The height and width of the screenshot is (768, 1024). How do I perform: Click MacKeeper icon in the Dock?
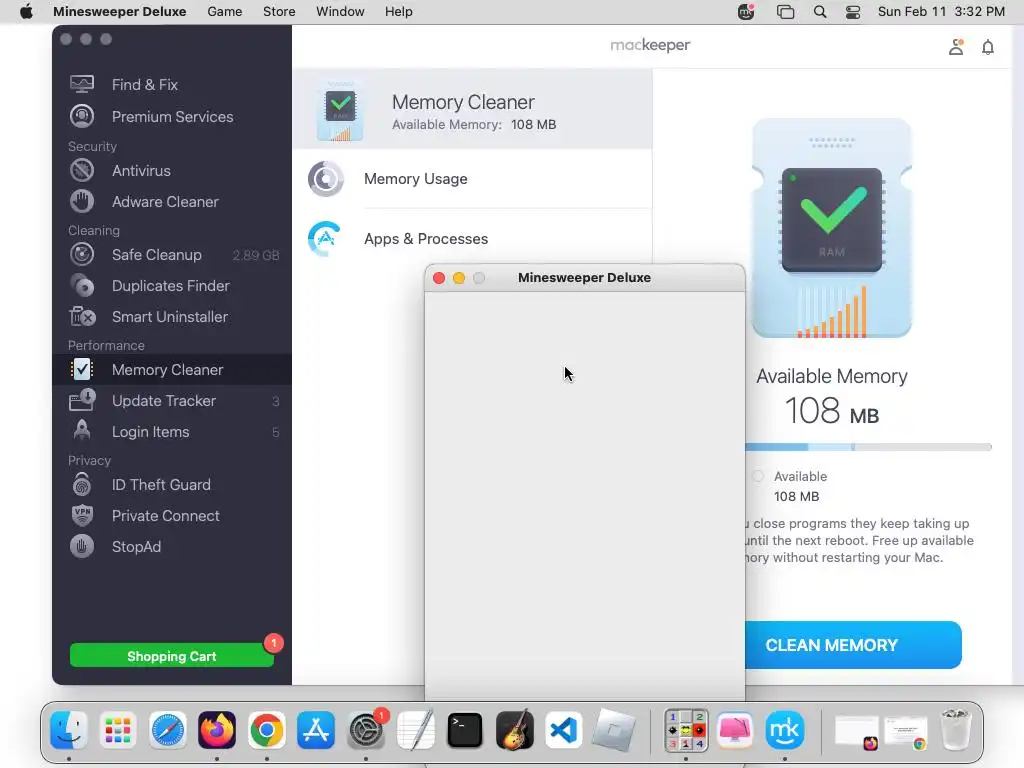[784, 730]
